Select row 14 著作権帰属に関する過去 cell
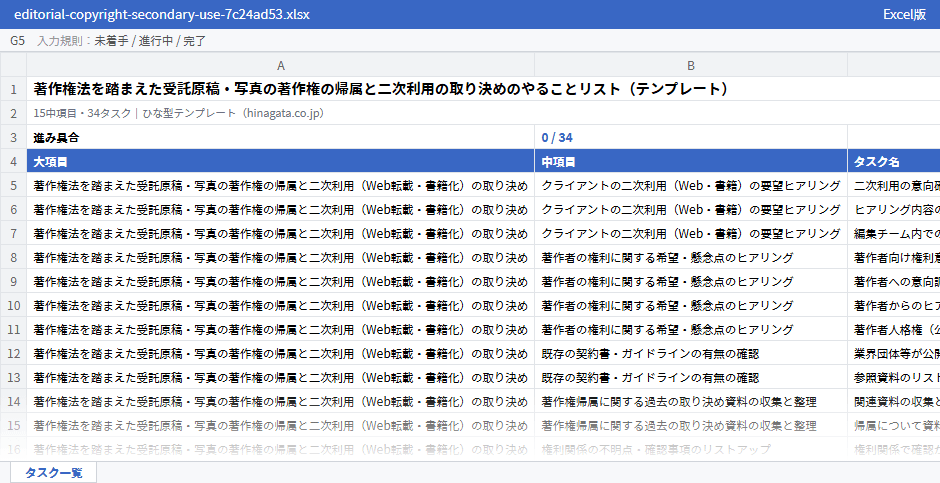The image size is (940, 483). coord(691,402)
